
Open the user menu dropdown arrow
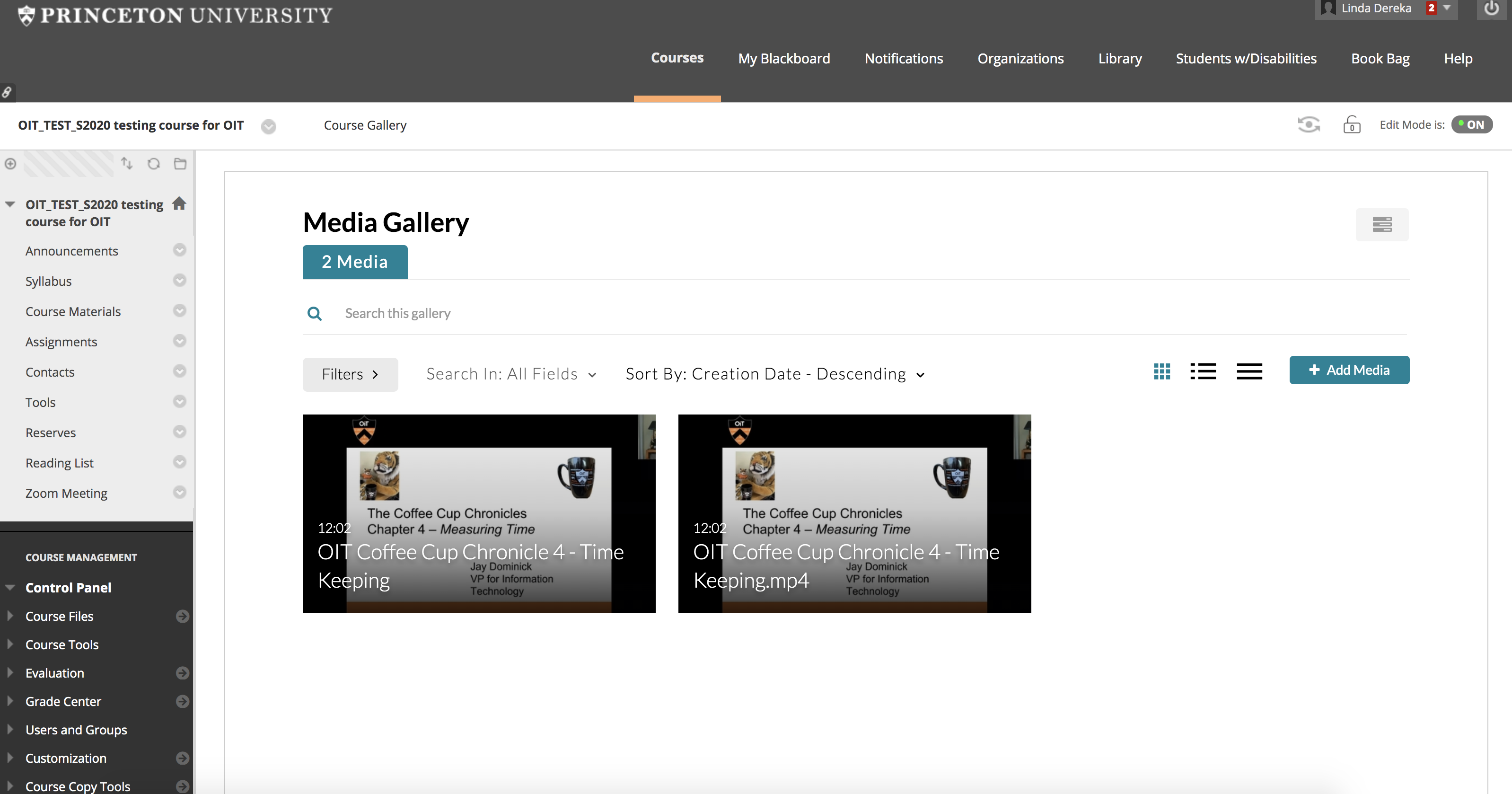[x=1447, y=8]
